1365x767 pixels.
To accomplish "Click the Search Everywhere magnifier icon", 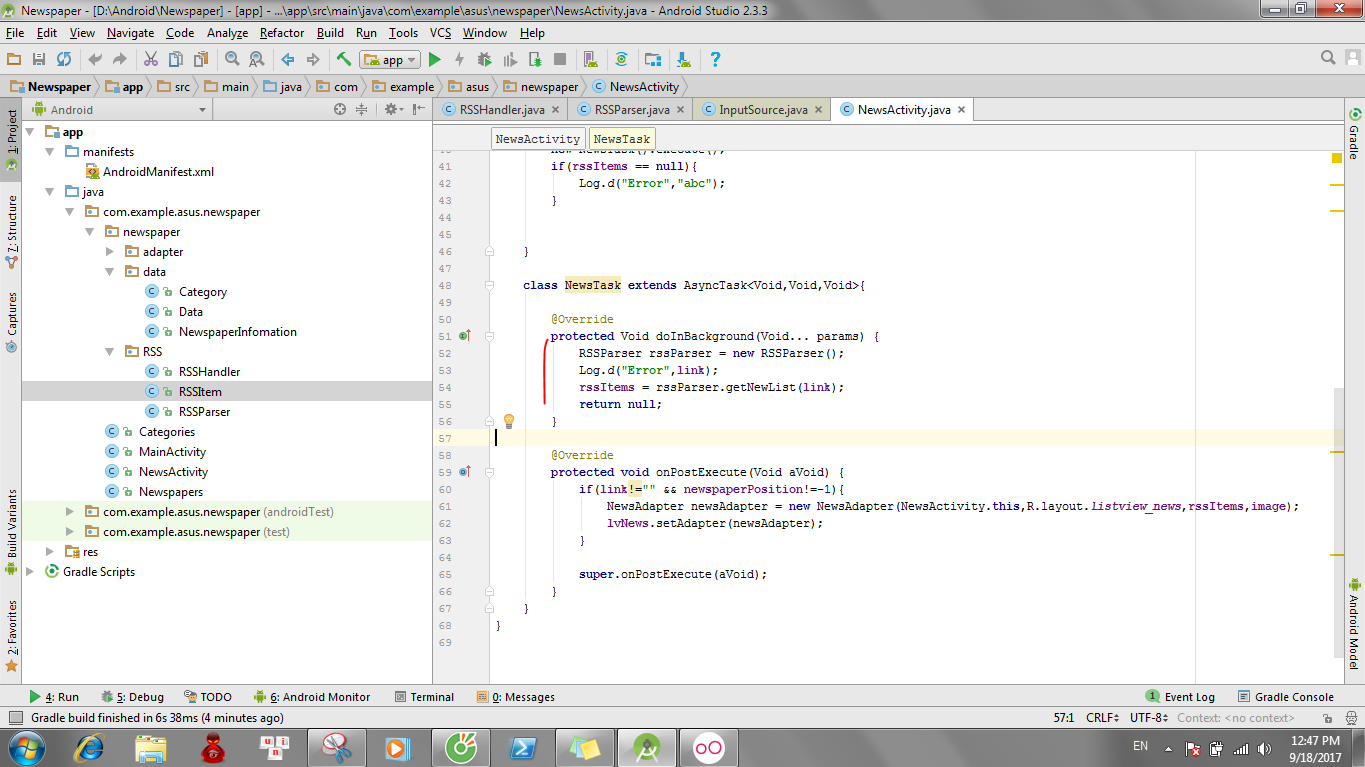I will point(1328,58).
